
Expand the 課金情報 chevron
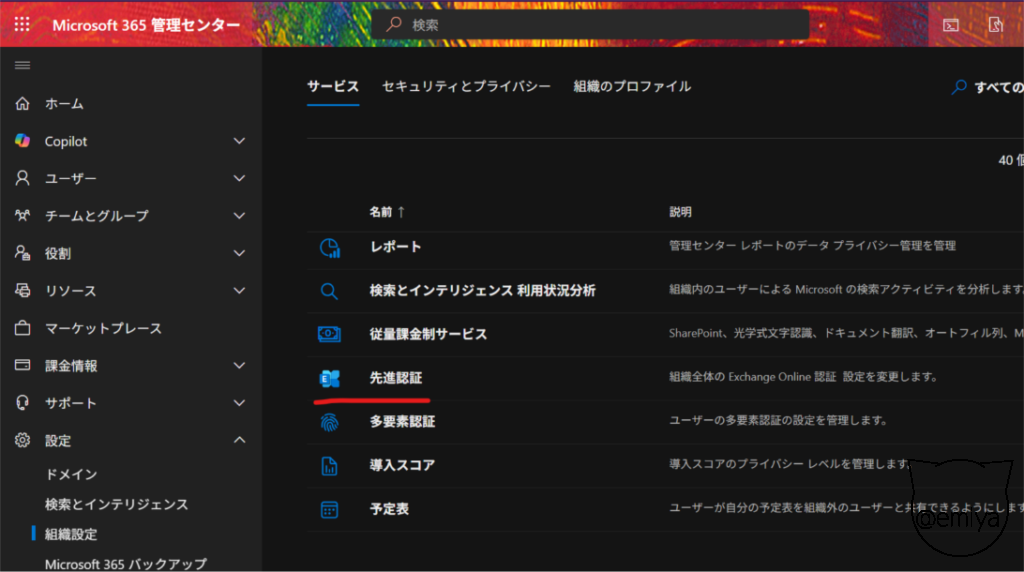click(239, 366)
